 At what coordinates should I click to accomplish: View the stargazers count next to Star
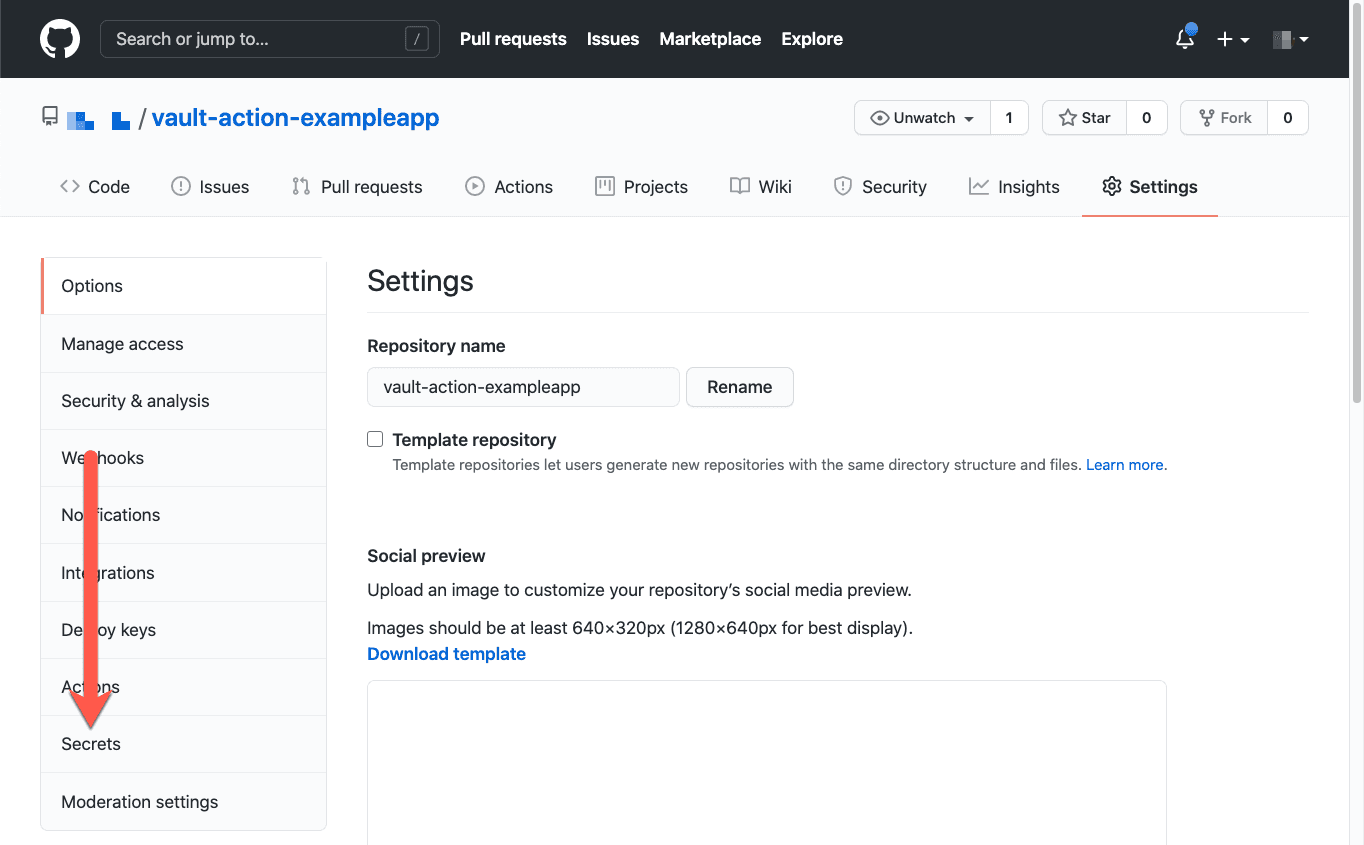click(x=1146, y=118)
